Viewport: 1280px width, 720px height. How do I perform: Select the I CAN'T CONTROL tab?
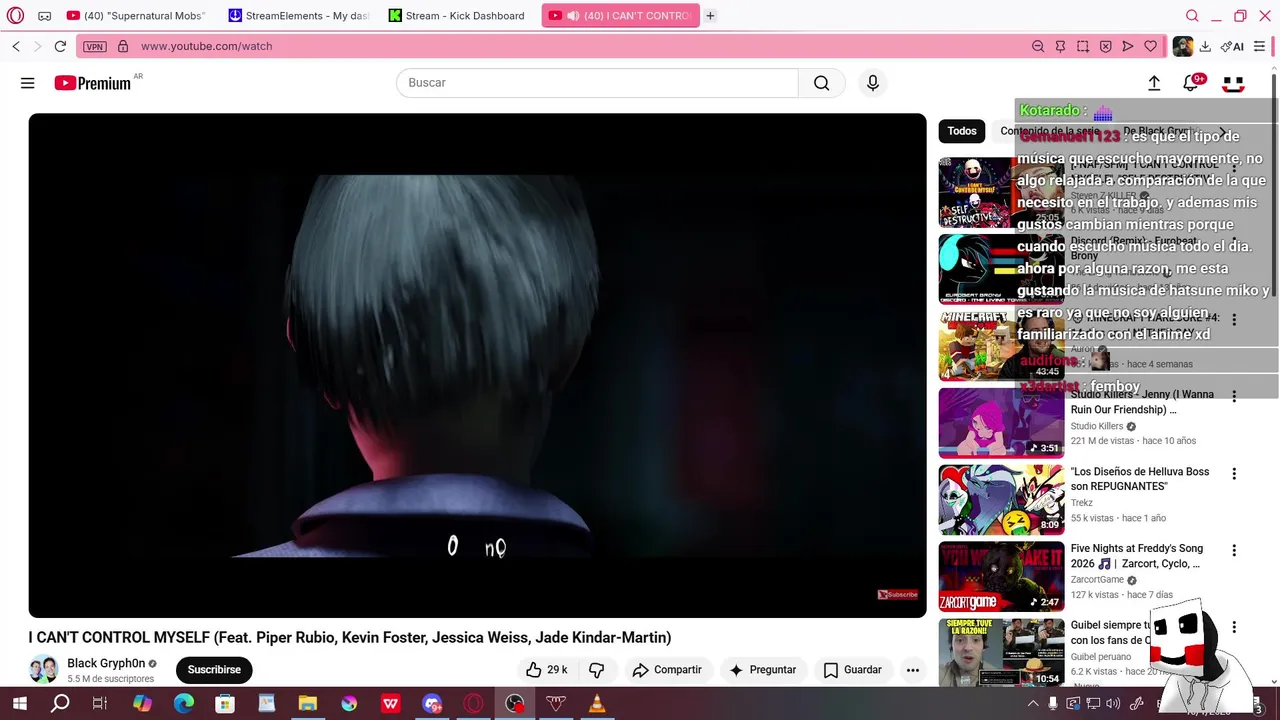pyautogui.click(x=621, y=16)
